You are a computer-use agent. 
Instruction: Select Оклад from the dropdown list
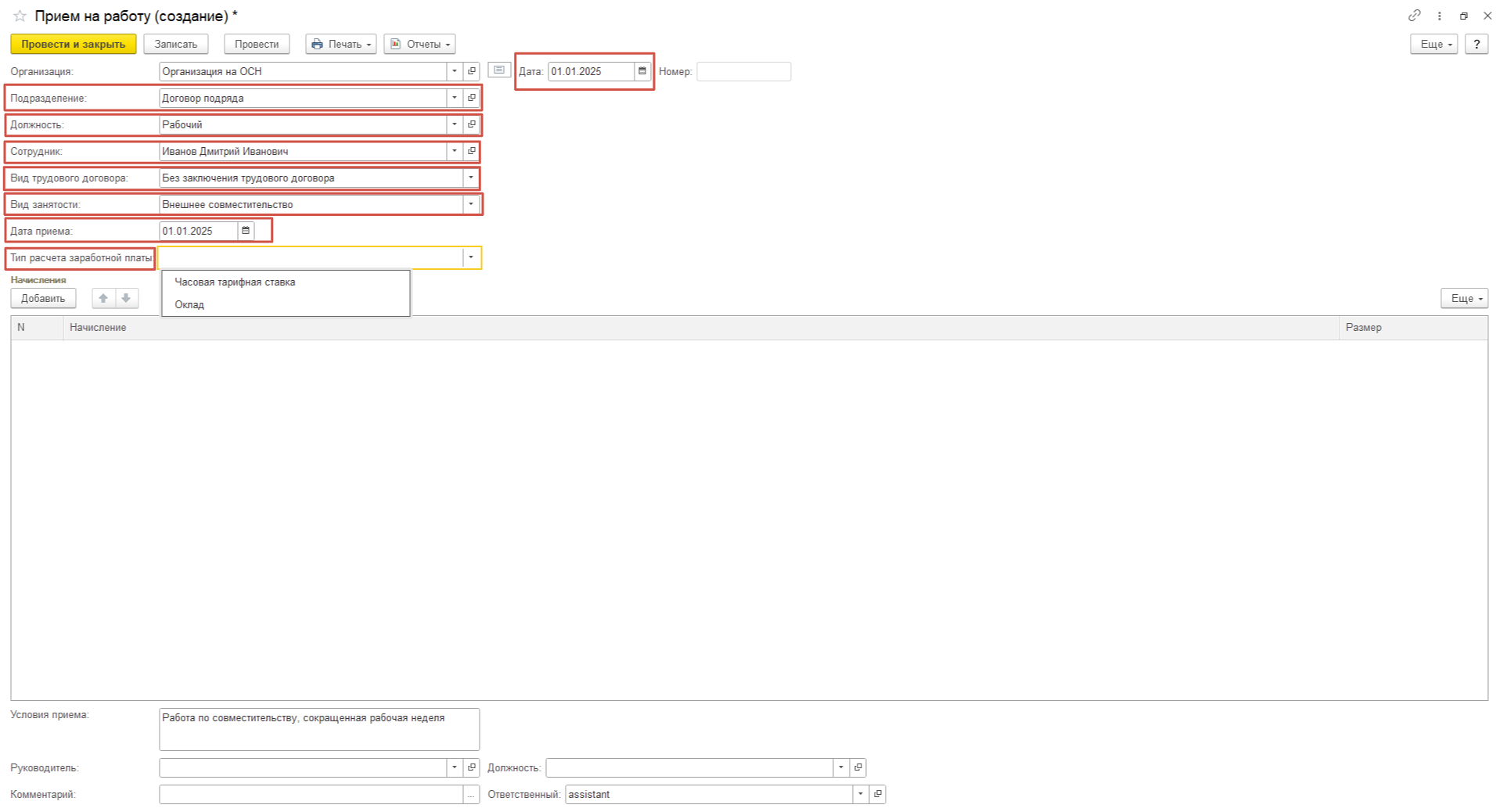(x=189, y=305)
